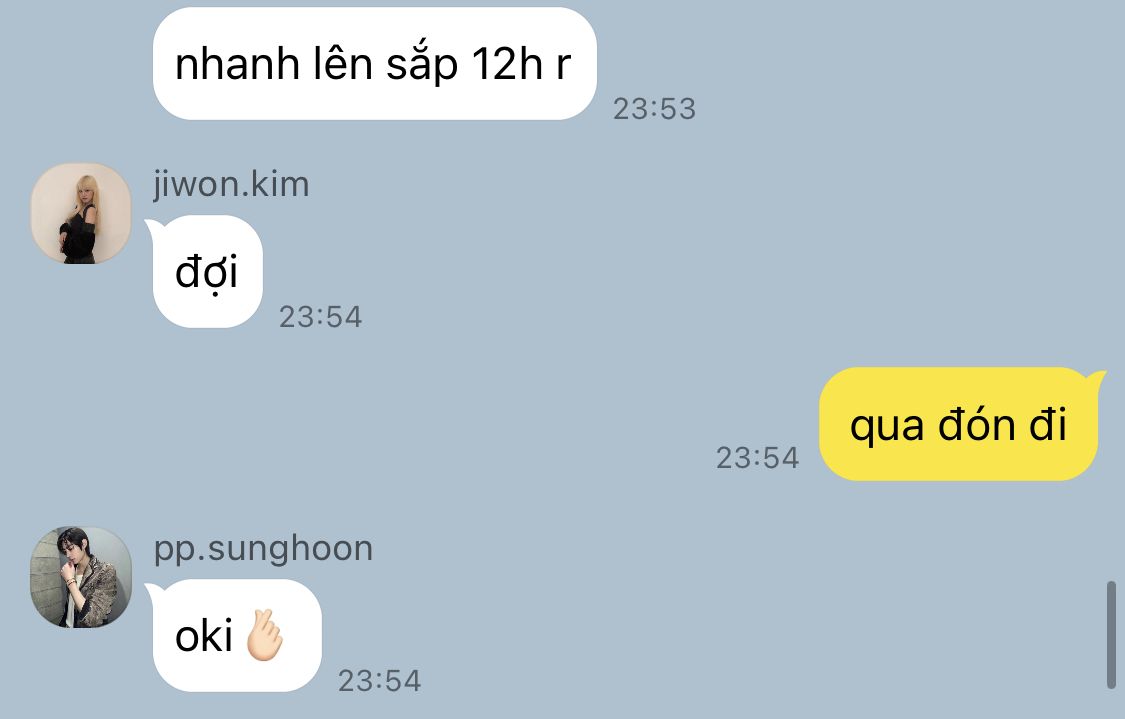Select the "đợi" message bubble
Viewport: 1125px width, 719px height.
point(207,272)
